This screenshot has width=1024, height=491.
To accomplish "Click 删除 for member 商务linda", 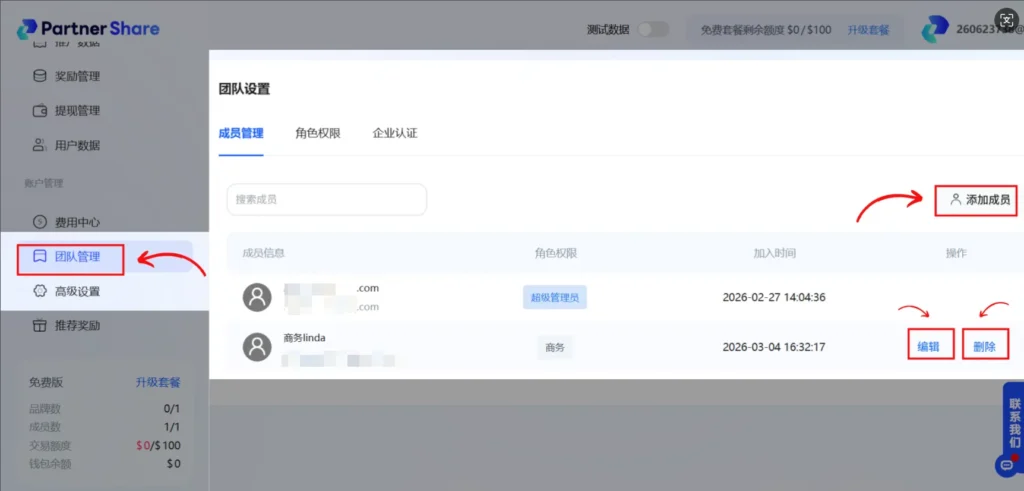I will pyautogui.click(x=984, y=346).
